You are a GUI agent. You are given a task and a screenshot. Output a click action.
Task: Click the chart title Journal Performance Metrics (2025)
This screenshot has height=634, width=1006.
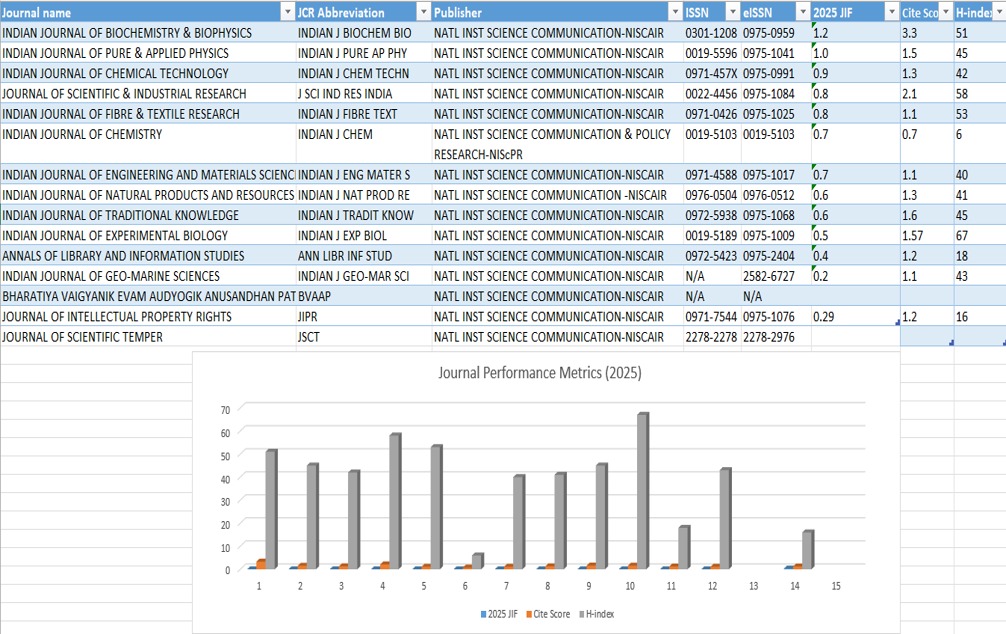(x=540, y=373)
